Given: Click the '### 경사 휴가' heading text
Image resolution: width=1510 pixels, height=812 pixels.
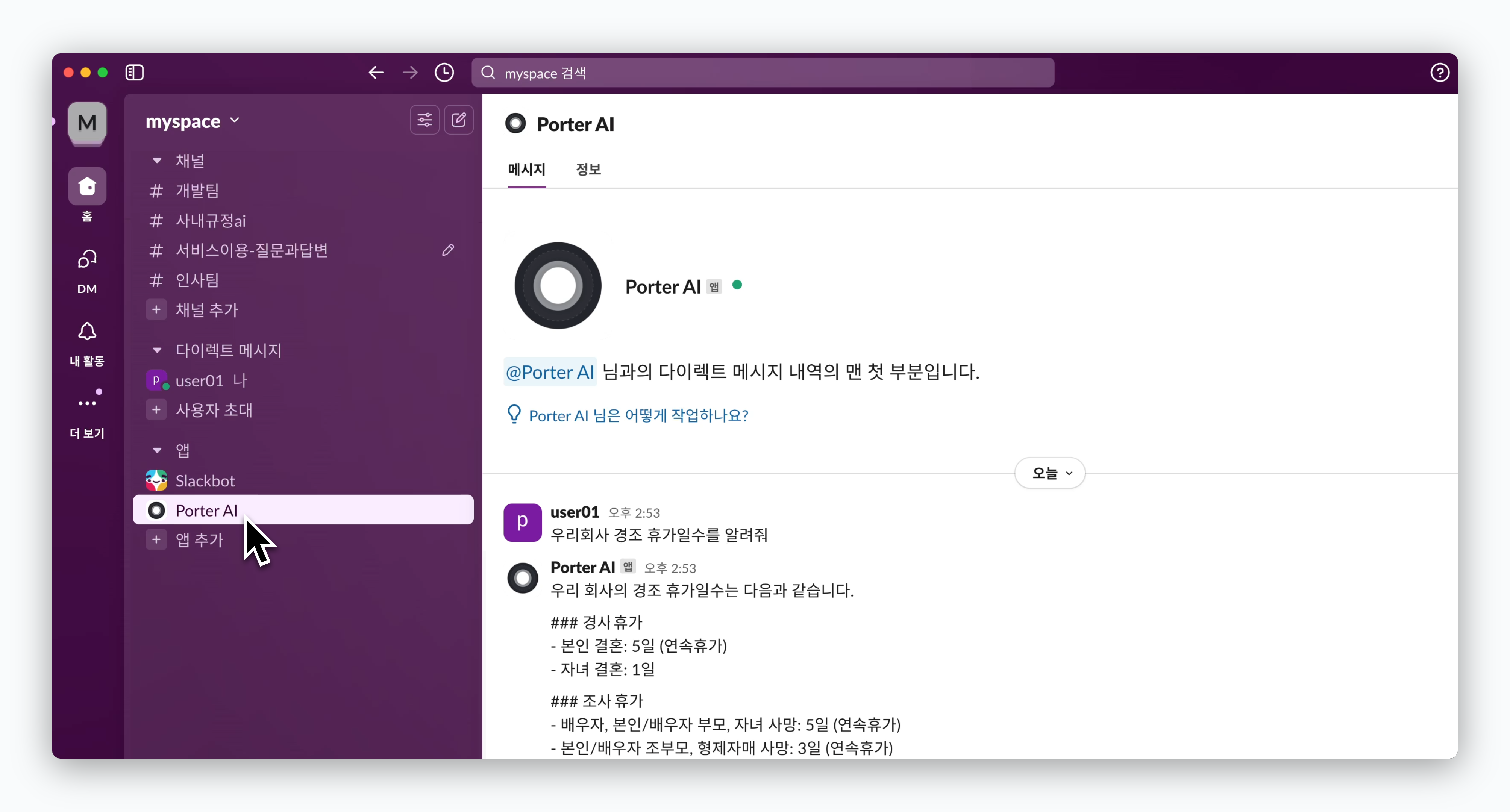Looking at the screenshot, I should coord(597,622).
